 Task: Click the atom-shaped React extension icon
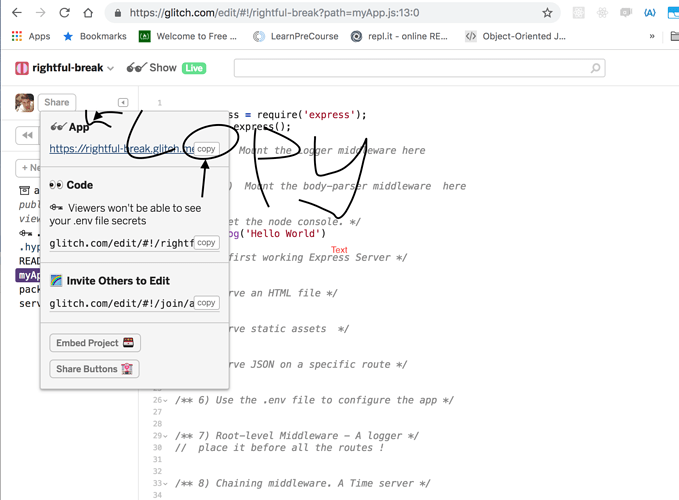pos(602,13)
